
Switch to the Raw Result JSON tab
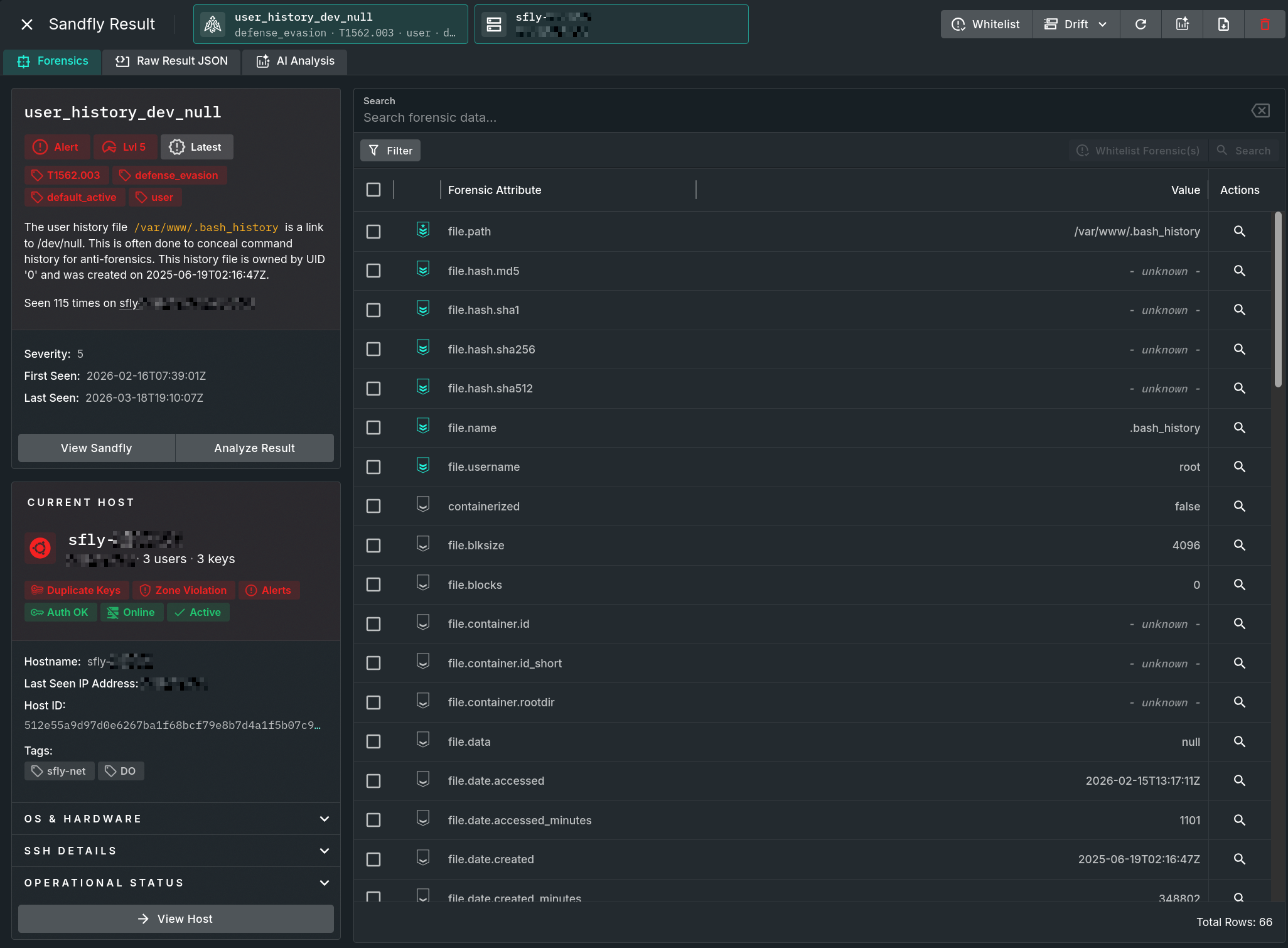pyautogui.click(x=172, y=61)
